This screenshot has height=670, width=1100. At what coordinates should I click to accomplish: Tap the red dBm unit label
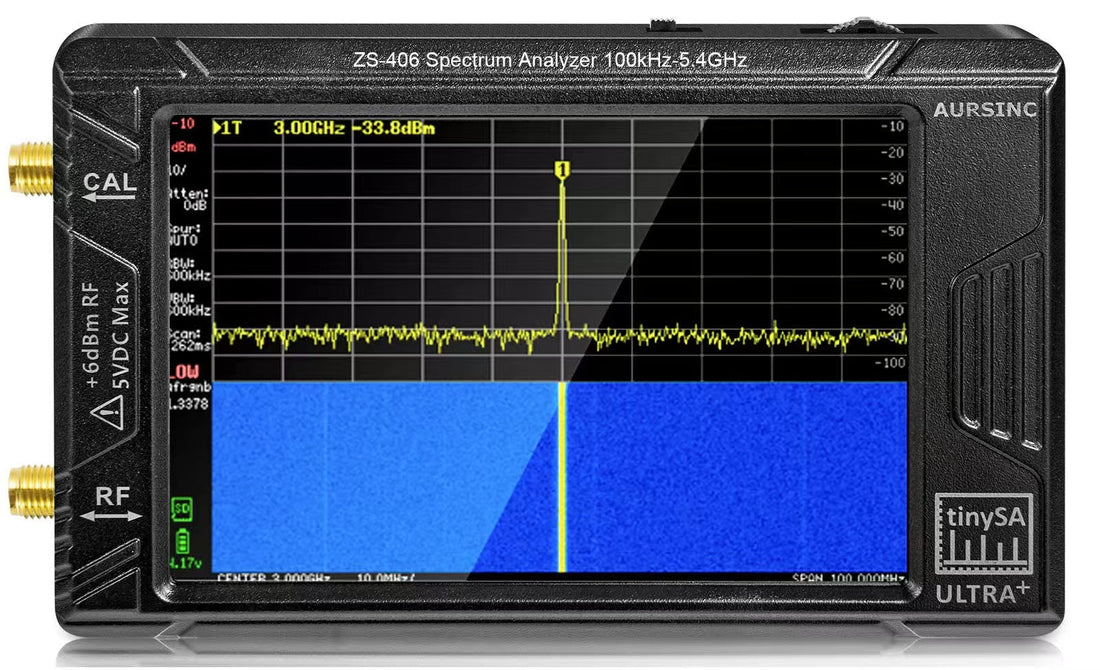click(x=182, y=147)
